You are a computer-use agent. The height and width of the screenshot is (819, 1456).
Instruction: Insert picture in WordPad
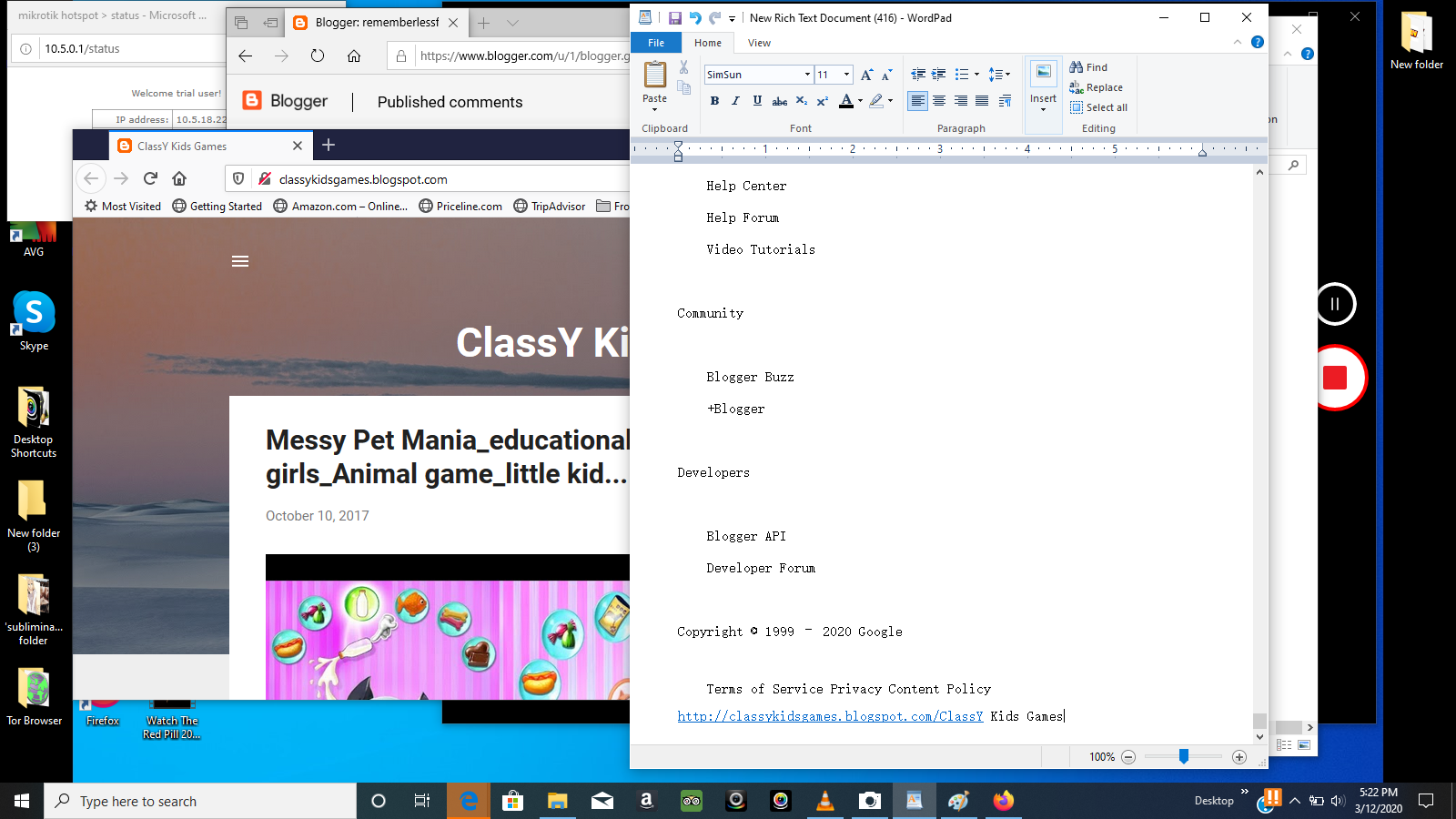click(1043, 75)
